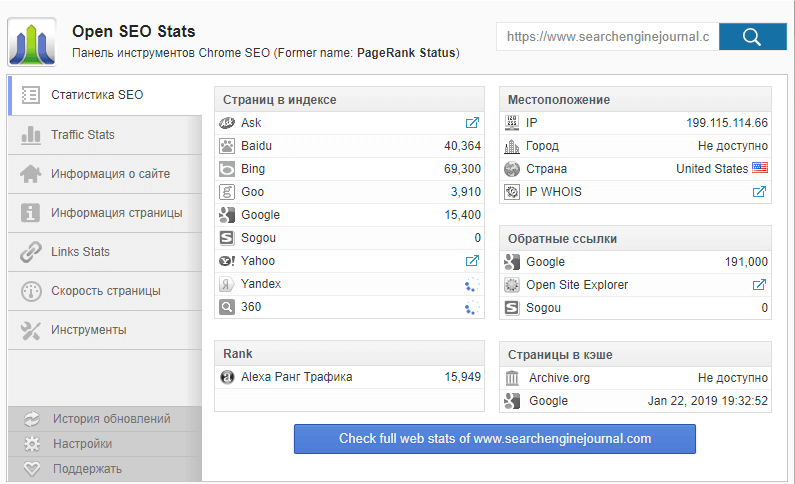The height and width of the screenshot is (484, 795).
Task: Click the info icon for Информация страницы
Action: (30, 213)
